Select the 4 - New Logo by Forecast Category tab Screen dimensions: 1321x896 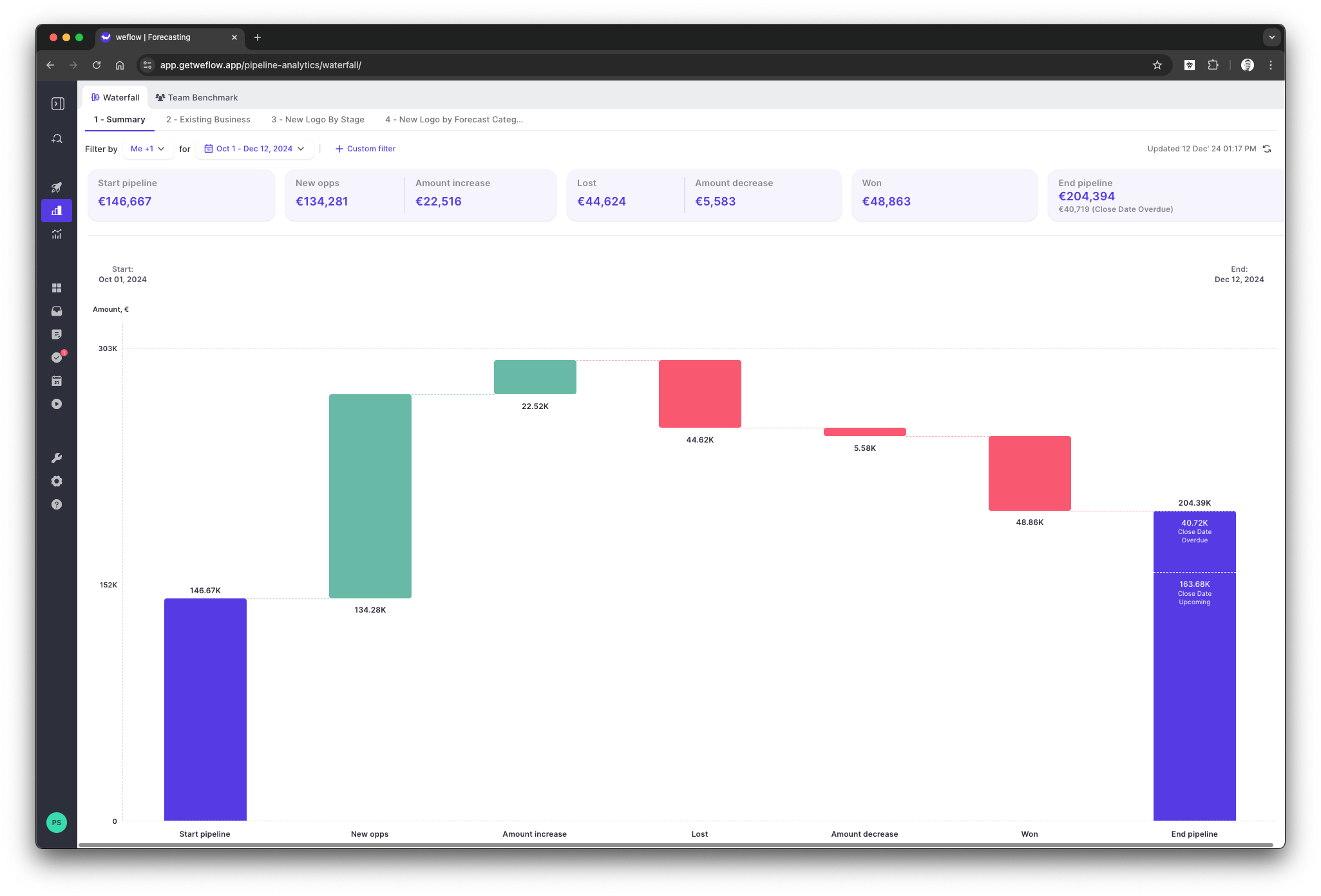[454, 120]
